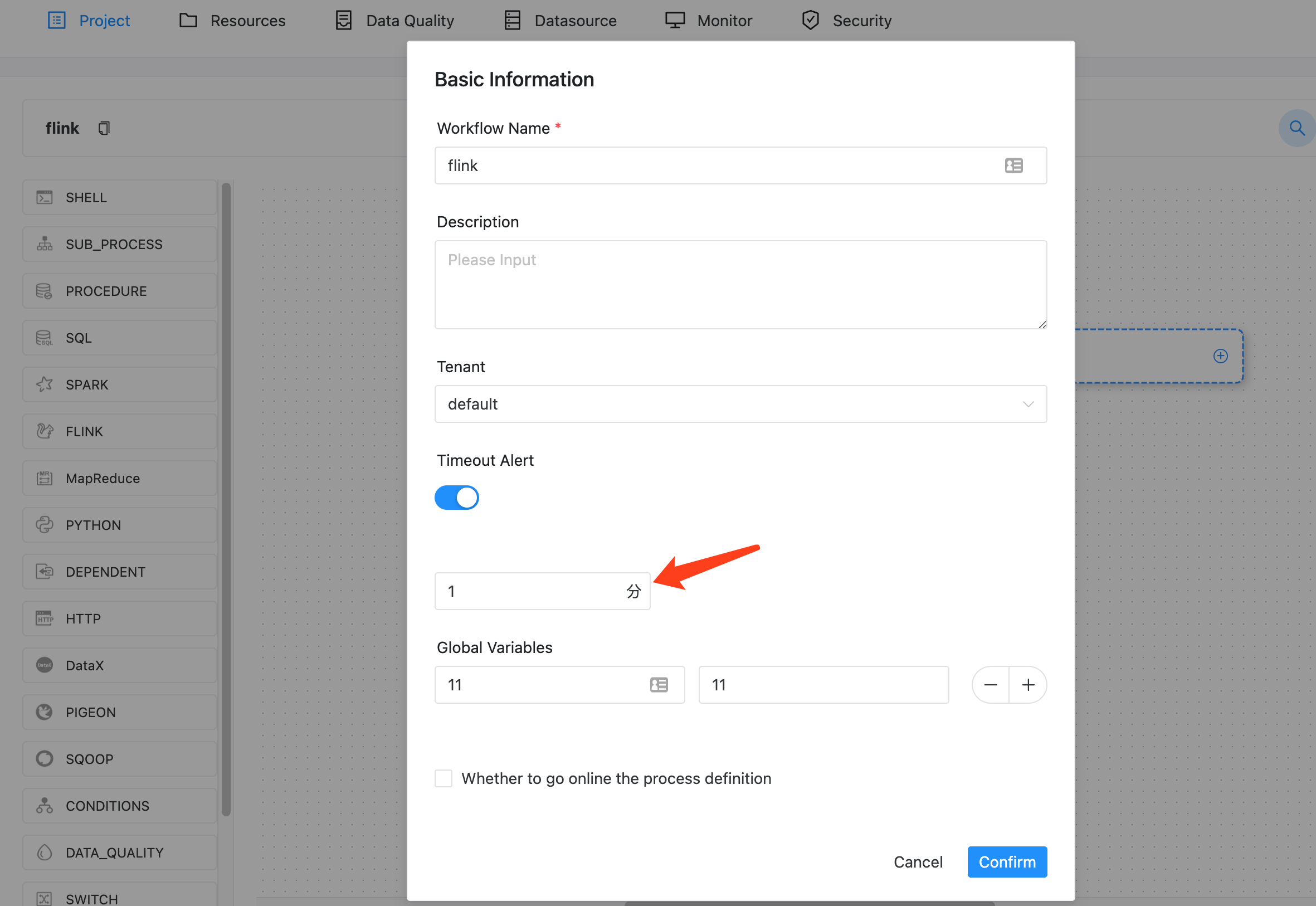Switch to the Monitor tab
This screenshot has height=906, width=1316.
[x=708, y=21]
